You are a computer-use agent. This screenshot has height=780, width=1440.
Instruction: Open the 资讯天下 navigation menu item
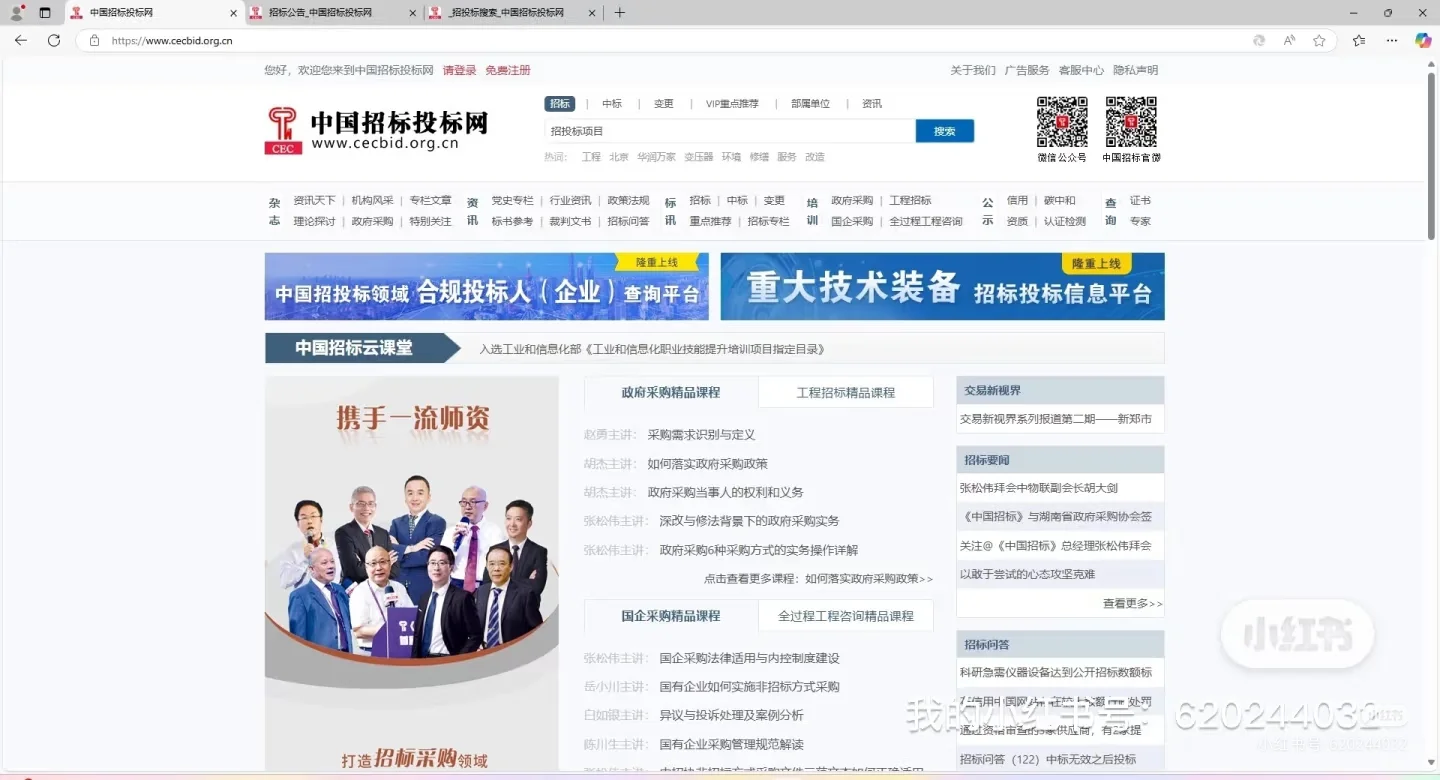313,200
